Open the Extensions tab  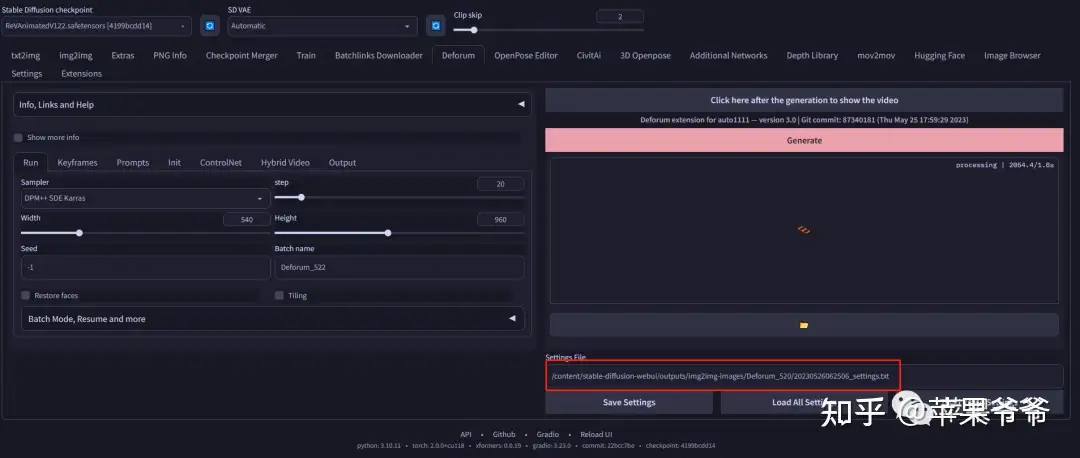click(x=81, y=74)
